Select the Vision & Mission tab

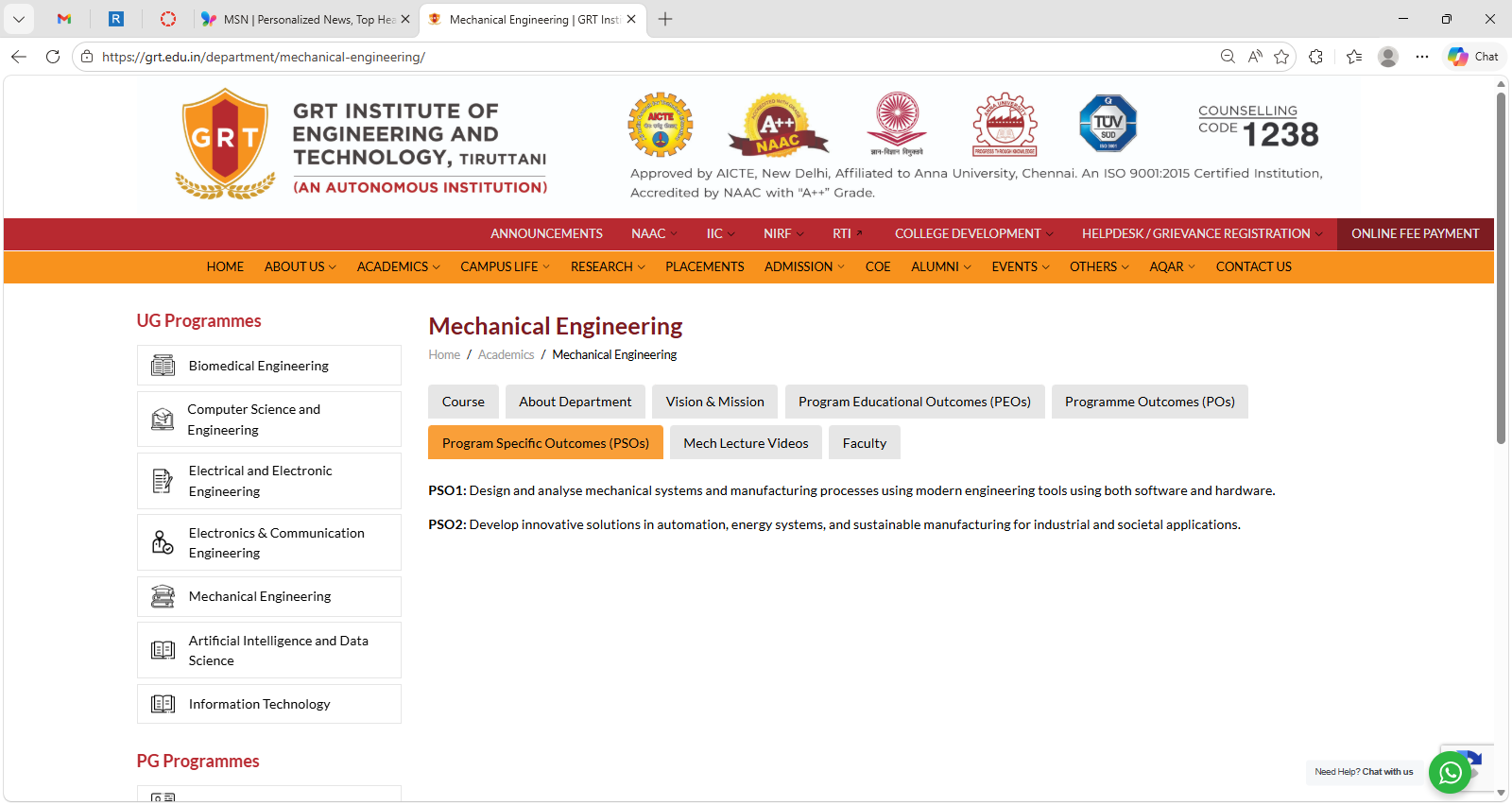click(714, 402)
